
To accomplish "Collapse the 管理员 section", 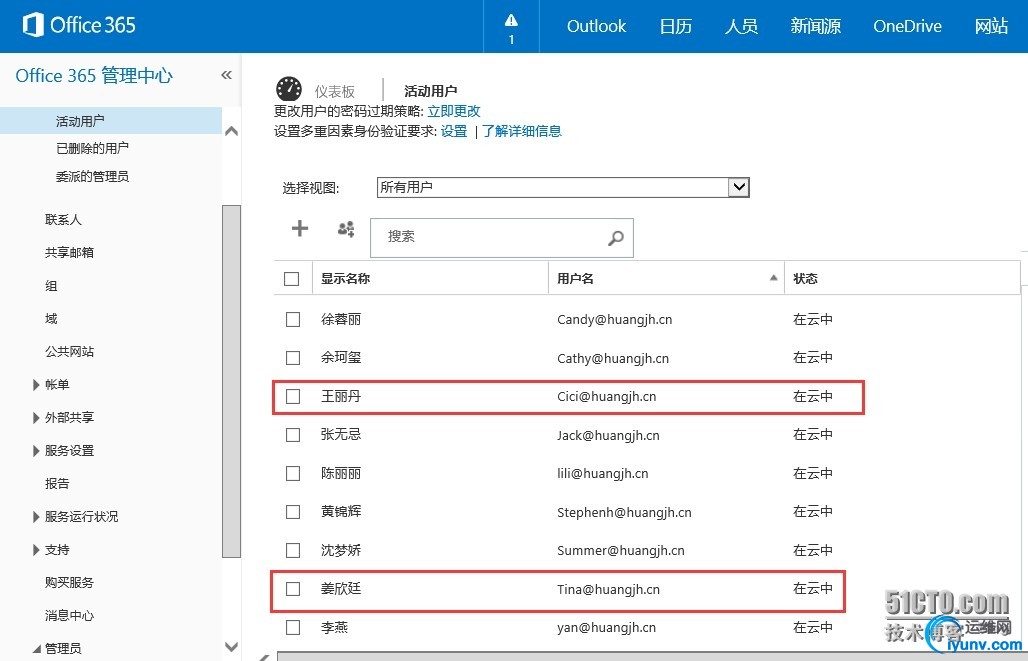I will (36, 649).
